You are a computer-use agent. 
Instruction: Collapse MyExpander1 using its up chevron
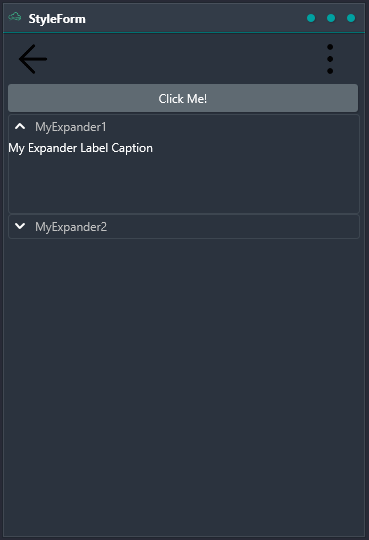20,126
